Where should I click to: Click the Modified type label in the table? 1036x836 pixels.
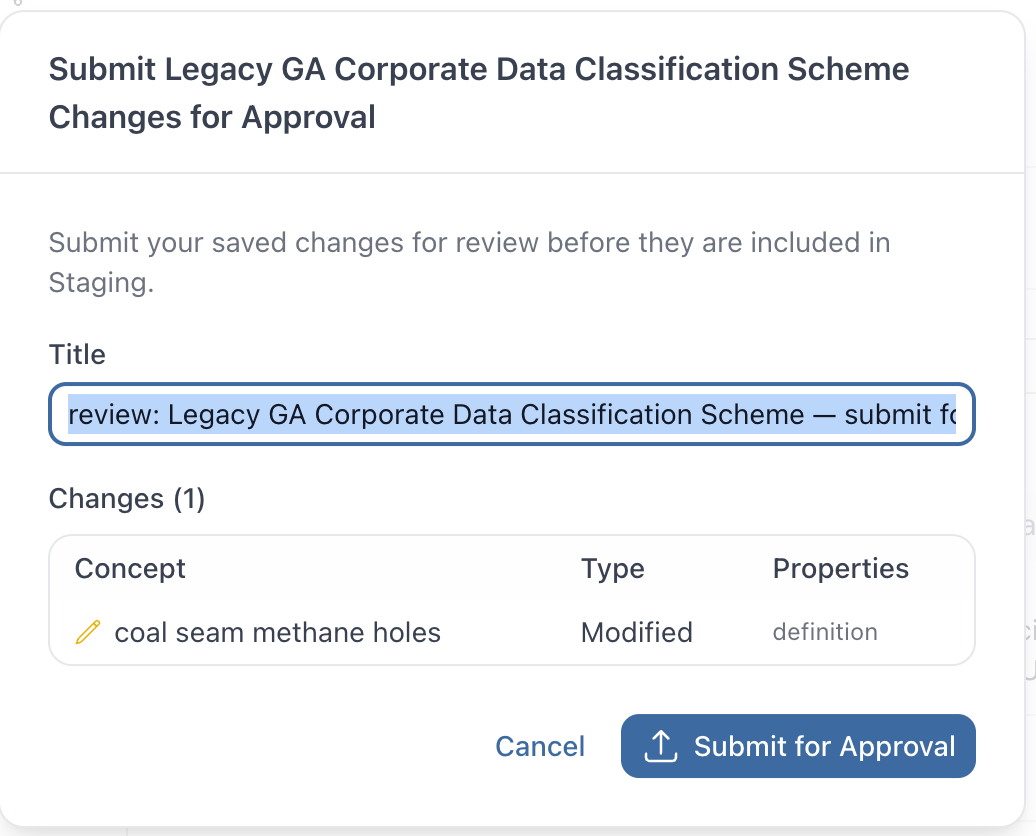click(x=636, y=632)
